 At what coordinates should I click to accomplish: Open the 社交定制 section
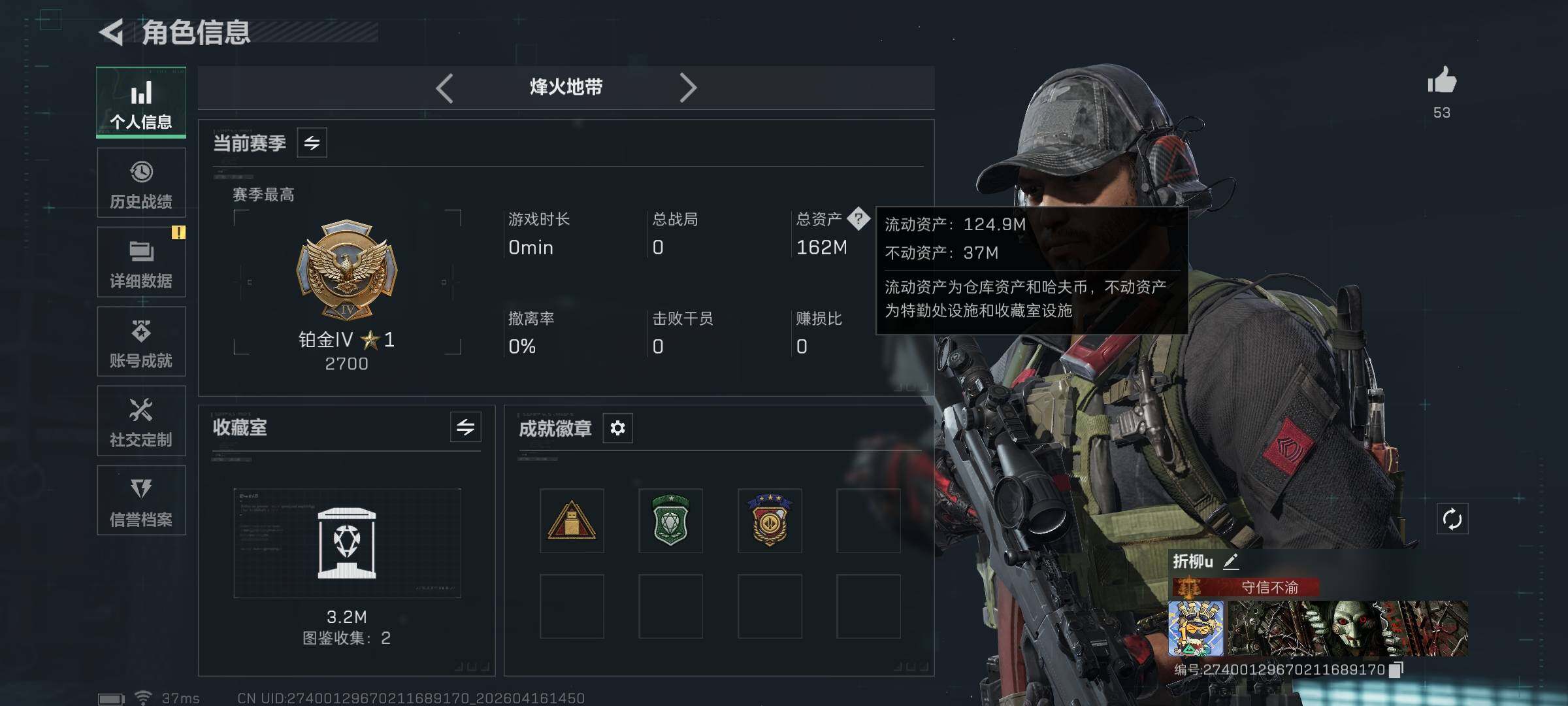[x=141, y=421]
